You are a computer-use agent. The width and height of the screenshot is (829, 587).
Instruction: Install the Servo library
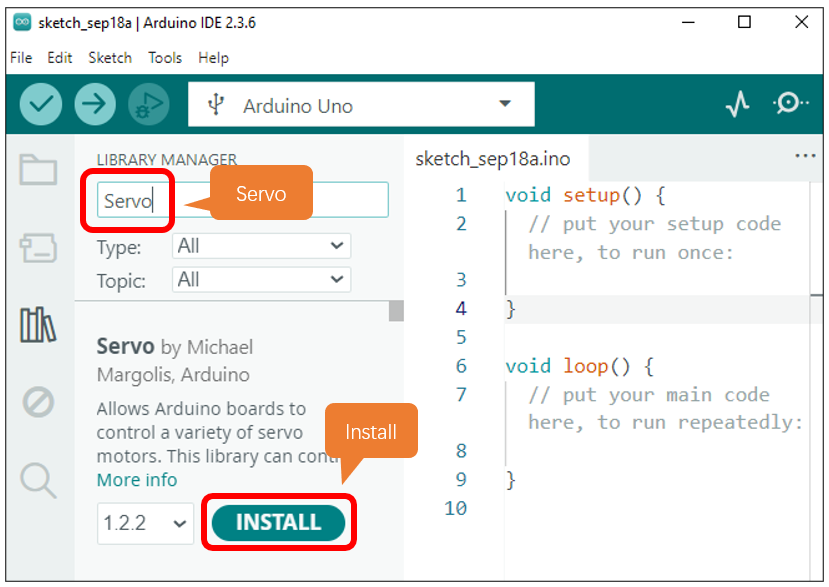coord(279,522)
